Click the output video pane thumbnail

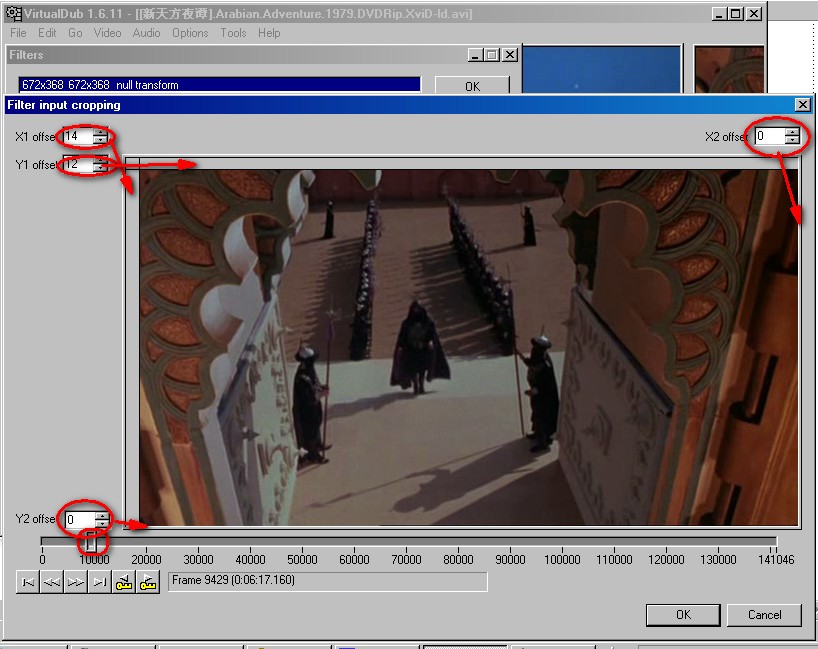pos(729,69)
